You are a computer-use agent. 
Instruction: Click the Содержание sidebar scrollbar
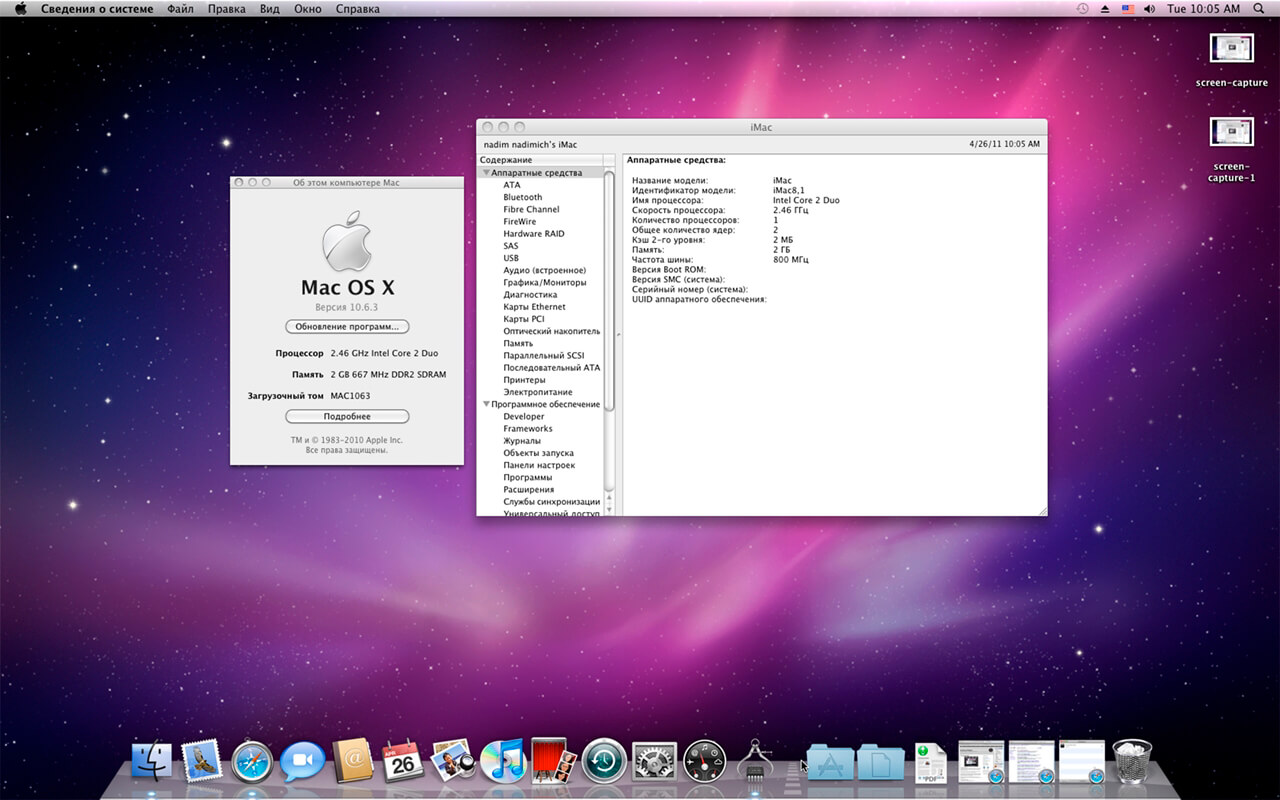tap(609, 290)
